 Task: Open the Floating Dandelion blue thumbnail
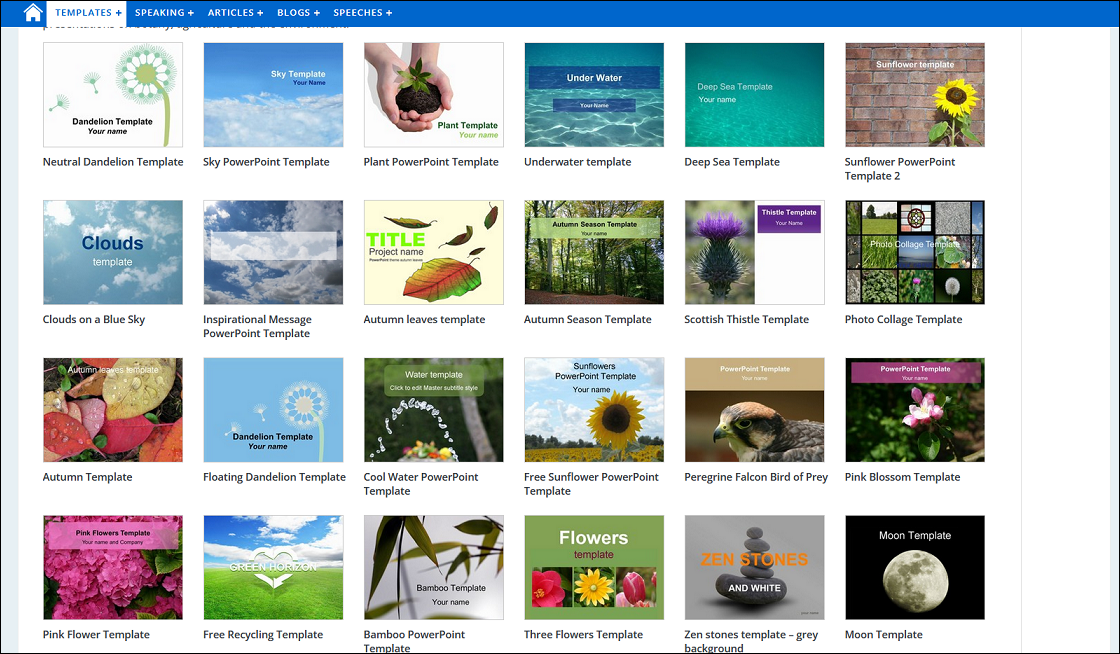point(273,410)
